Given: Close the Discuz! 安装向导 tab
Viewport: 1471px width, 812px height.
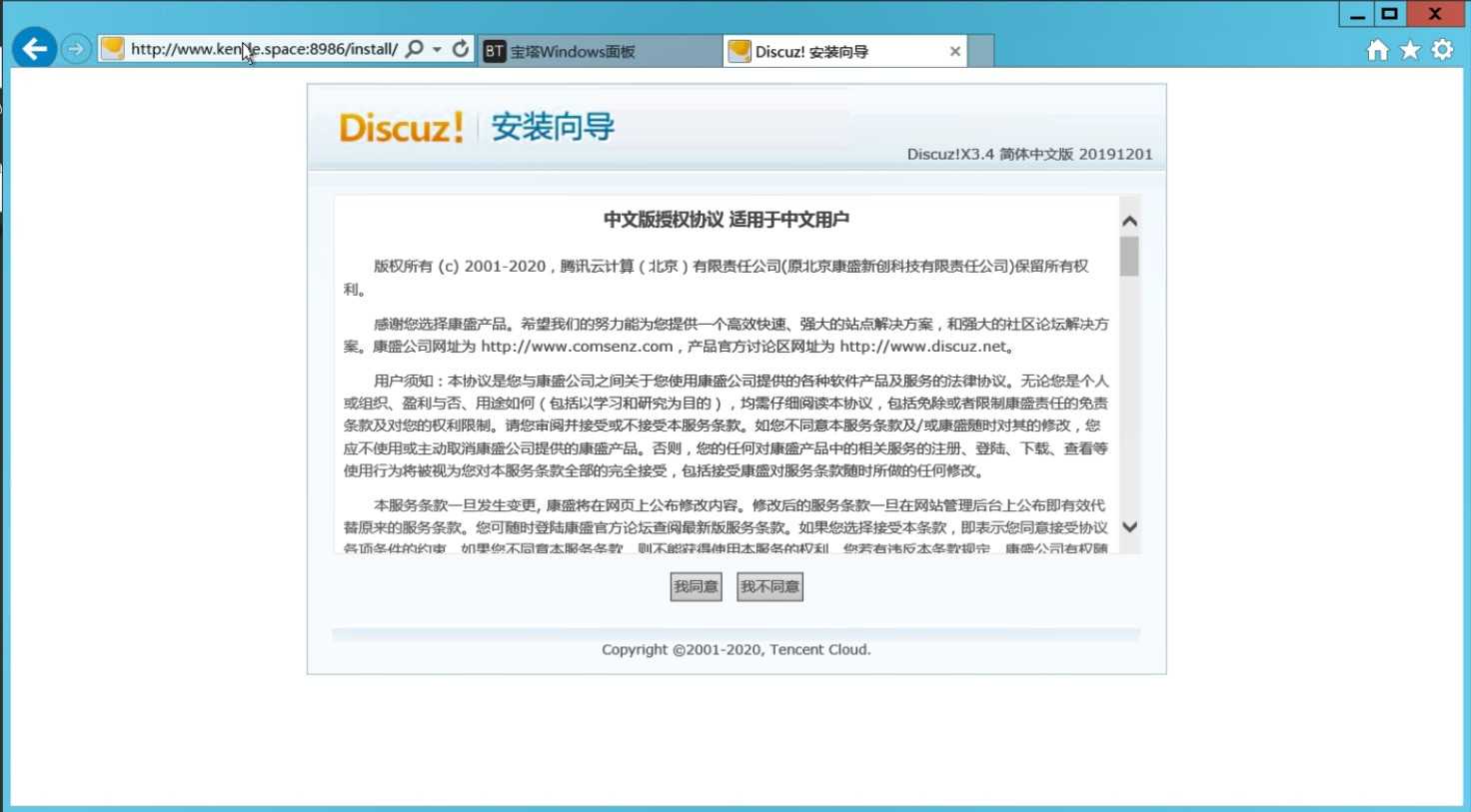Looking at the screenshot, I should point(955,51).
